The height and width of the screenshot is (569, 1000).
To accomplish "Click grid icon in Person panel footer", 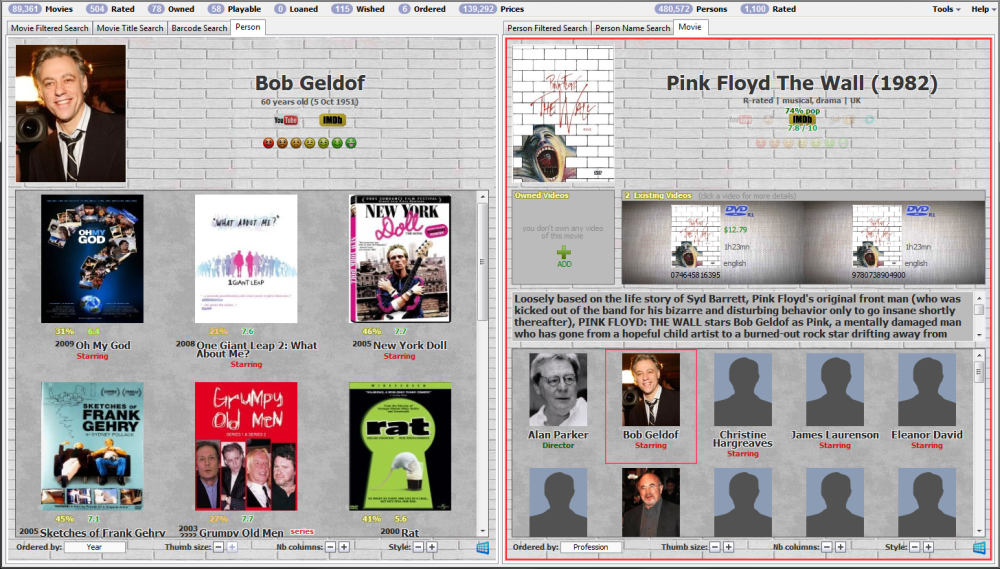I will click(483, 547).
